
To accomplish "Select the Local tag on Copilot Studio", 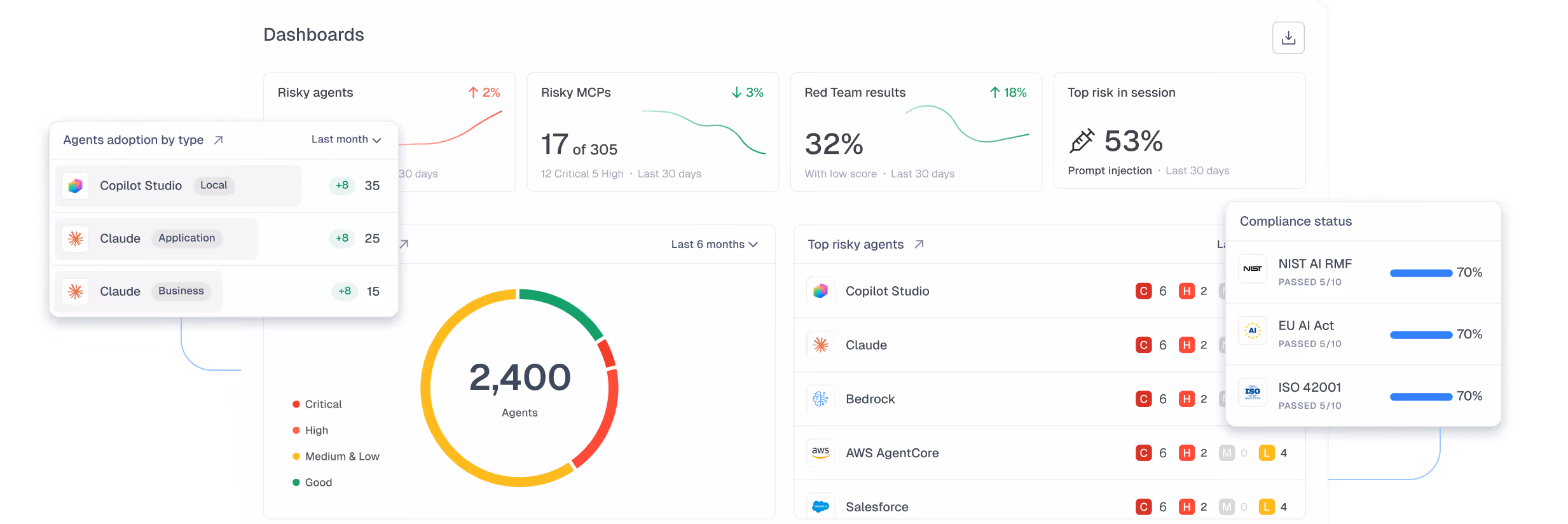I will point(214,185).
